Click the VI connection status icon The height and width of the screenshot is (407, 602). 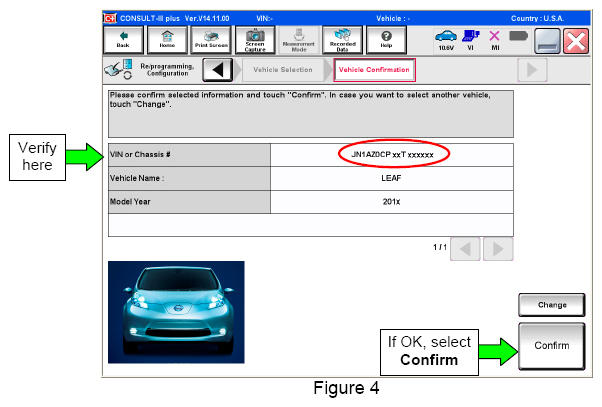pyautogui.click(x=471, y=40)
